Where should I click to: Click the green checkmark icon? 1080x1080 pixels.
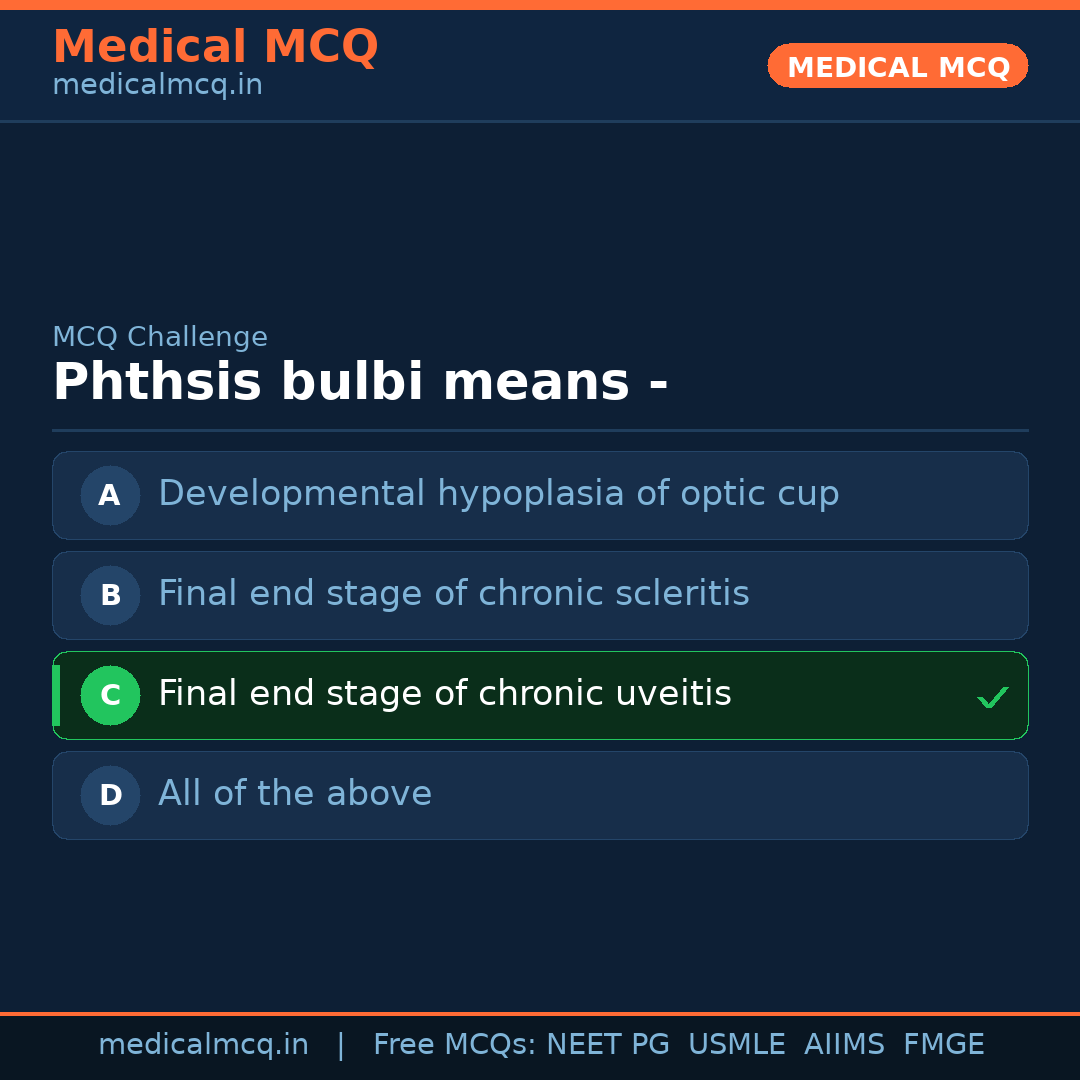point(992,697)
